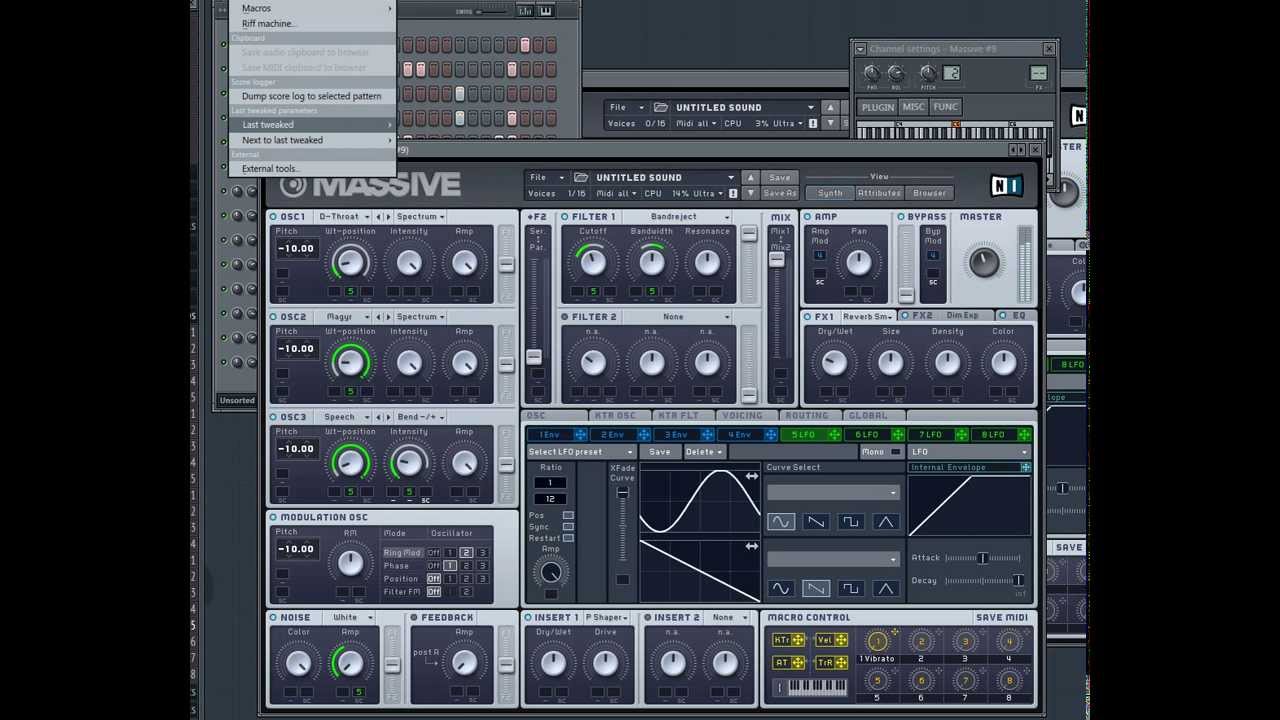Viewport: 1280px width, 720px height.
Task: Open the PLUGIN tab in Channel settings
Action: click(x=877, y=107)
